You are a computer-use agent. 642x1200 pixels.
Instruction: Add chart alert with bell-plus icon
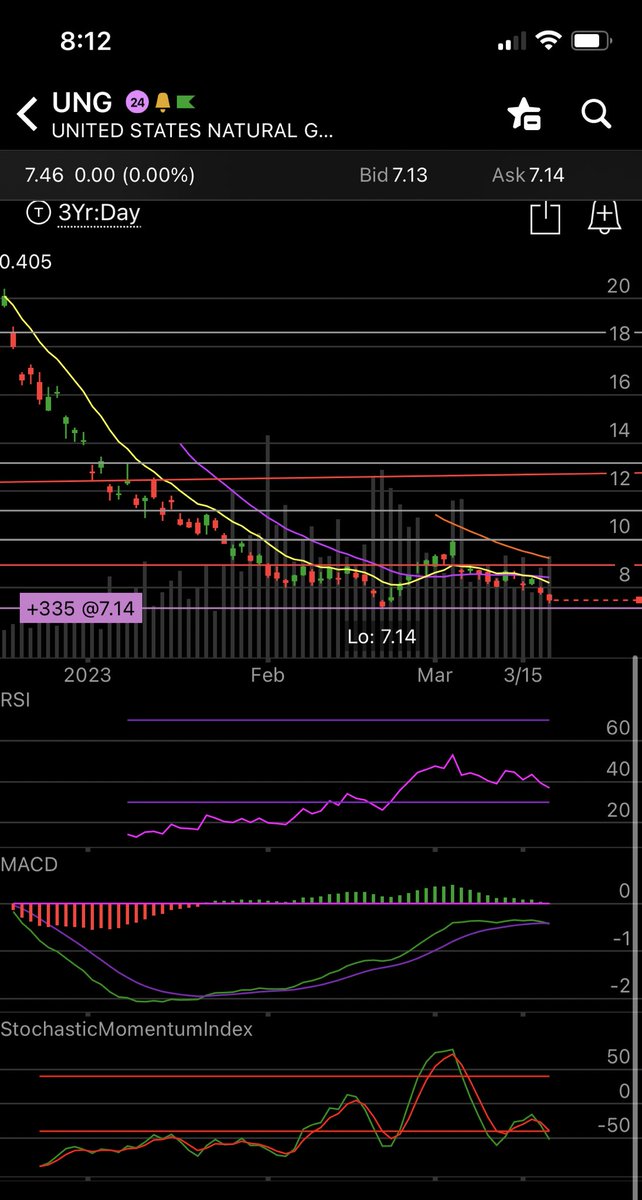[603, 217]
